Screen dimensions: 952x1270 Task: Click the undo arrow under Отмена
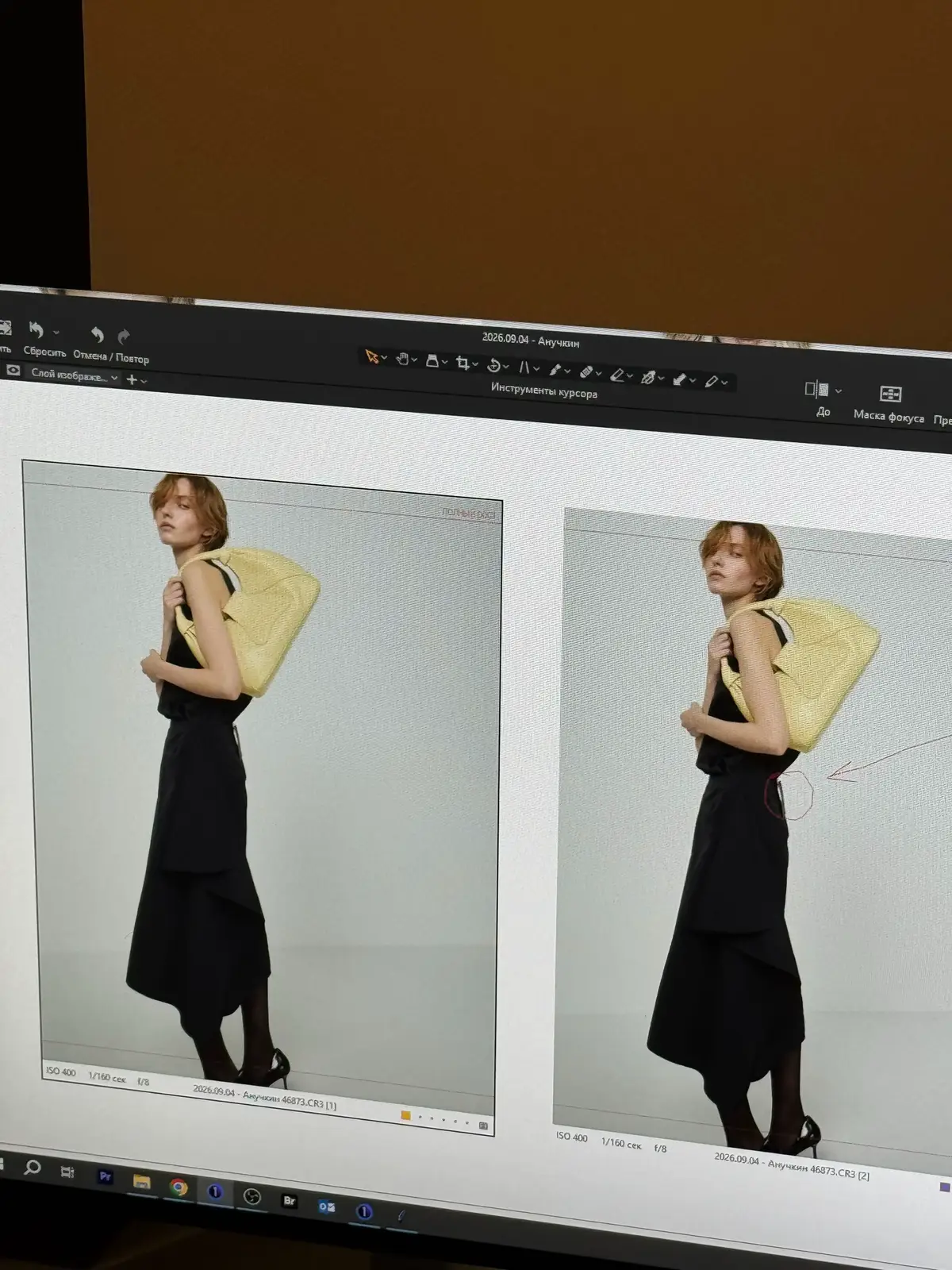coord(98,335)
